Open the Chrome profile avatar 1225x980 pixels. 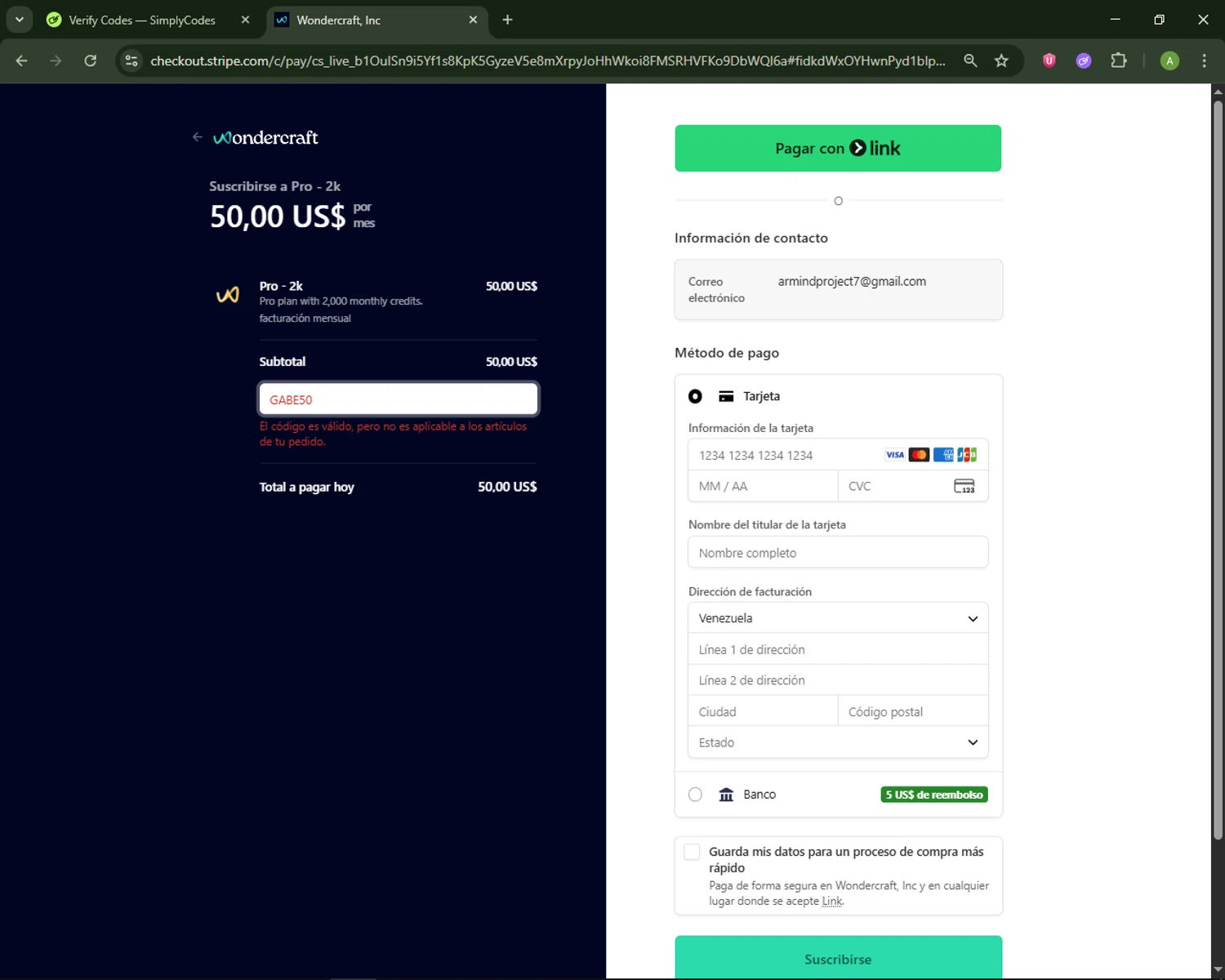pyautogui.click(x=1169, y=60)
